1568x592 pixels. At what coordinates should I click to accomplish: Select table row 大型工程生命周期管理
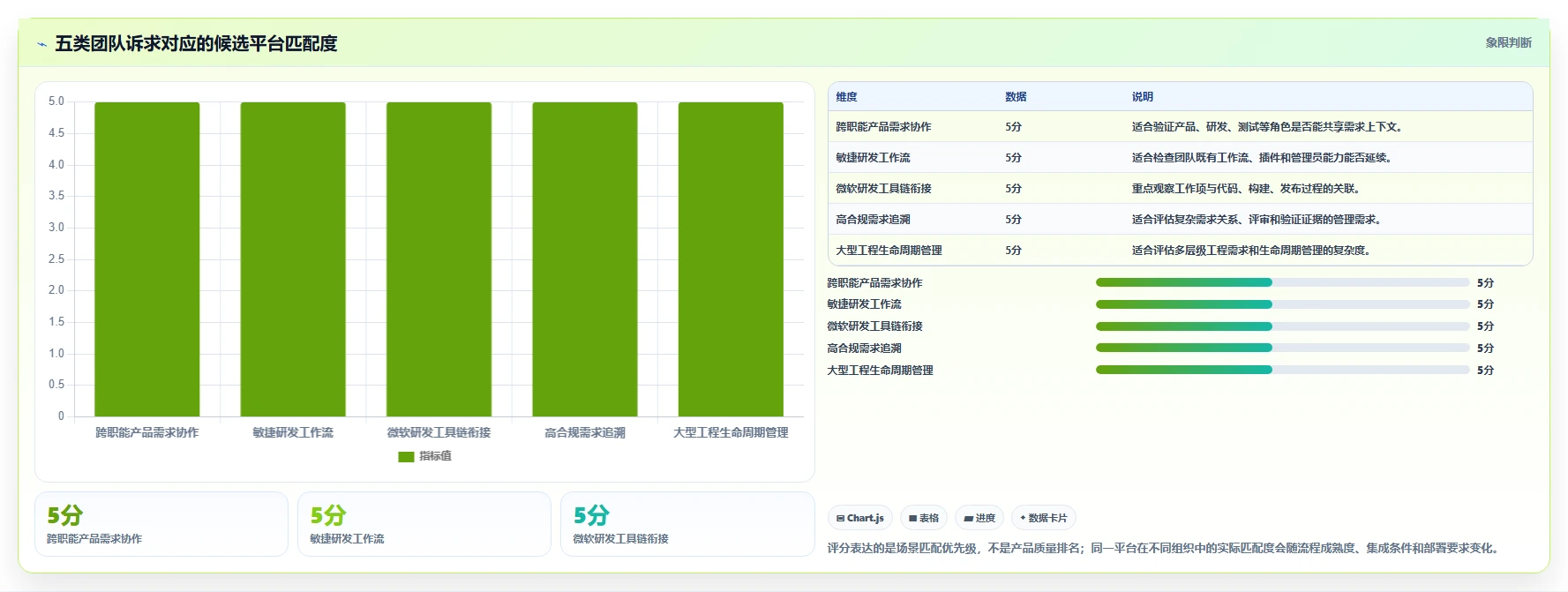pos(1181,251)
